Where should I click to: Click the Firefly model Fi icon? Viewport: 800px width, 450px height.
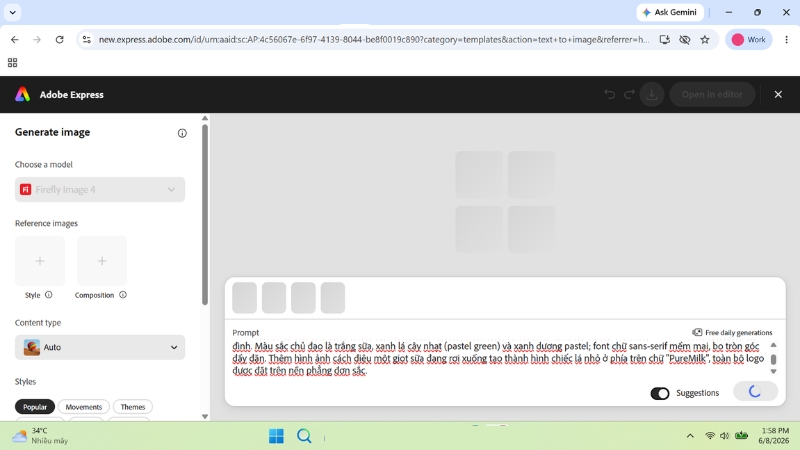(26, 189)
